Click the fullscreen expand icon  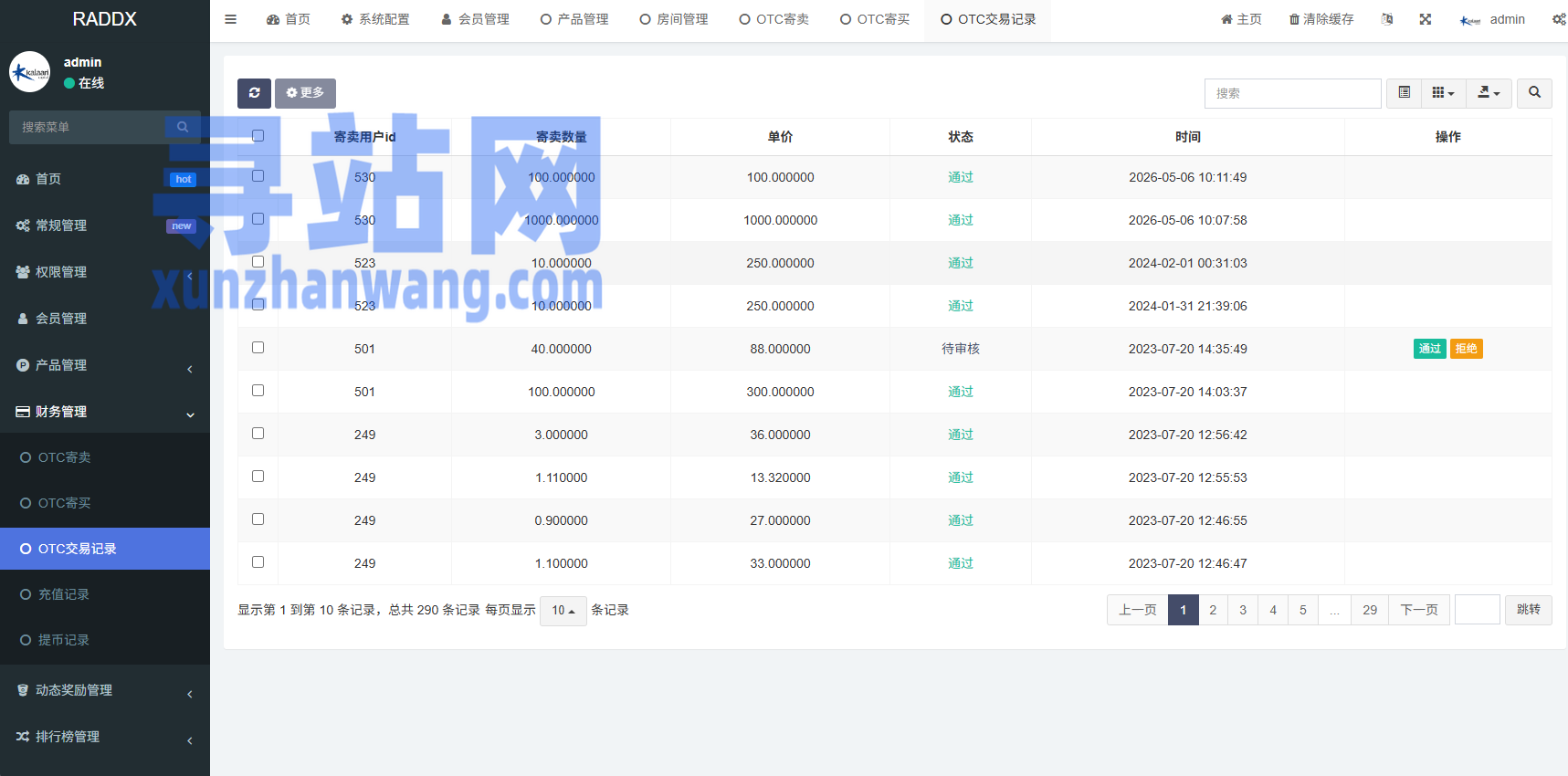click(1426, 19)
